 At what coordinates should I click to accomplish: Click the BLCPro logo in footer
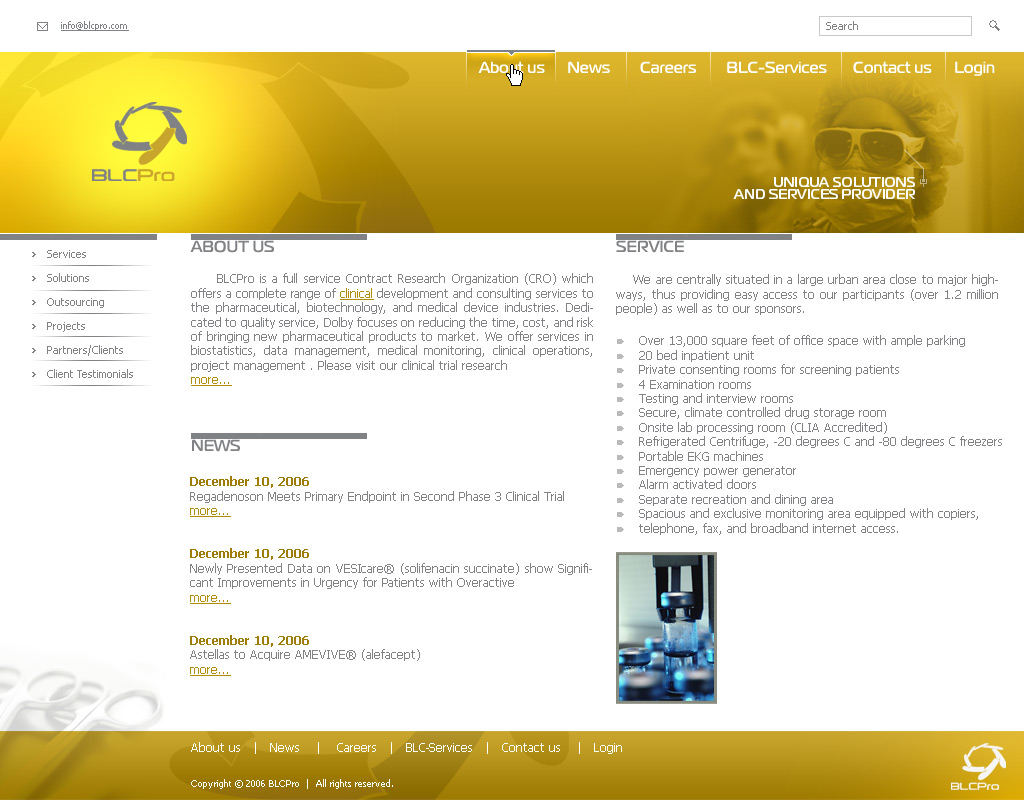[978, 767]
